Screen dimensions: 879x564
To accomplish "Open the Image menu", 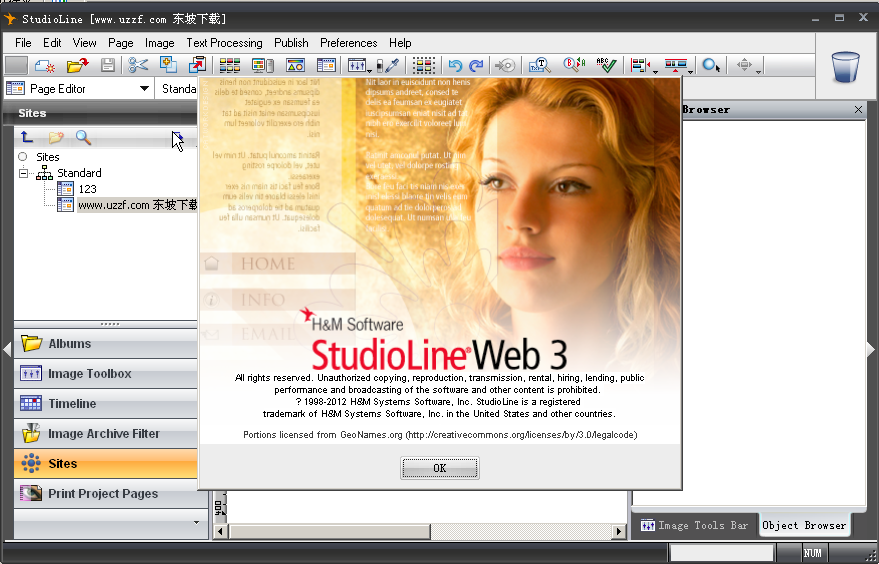I will pyautogui.click(x=160, y=43).
